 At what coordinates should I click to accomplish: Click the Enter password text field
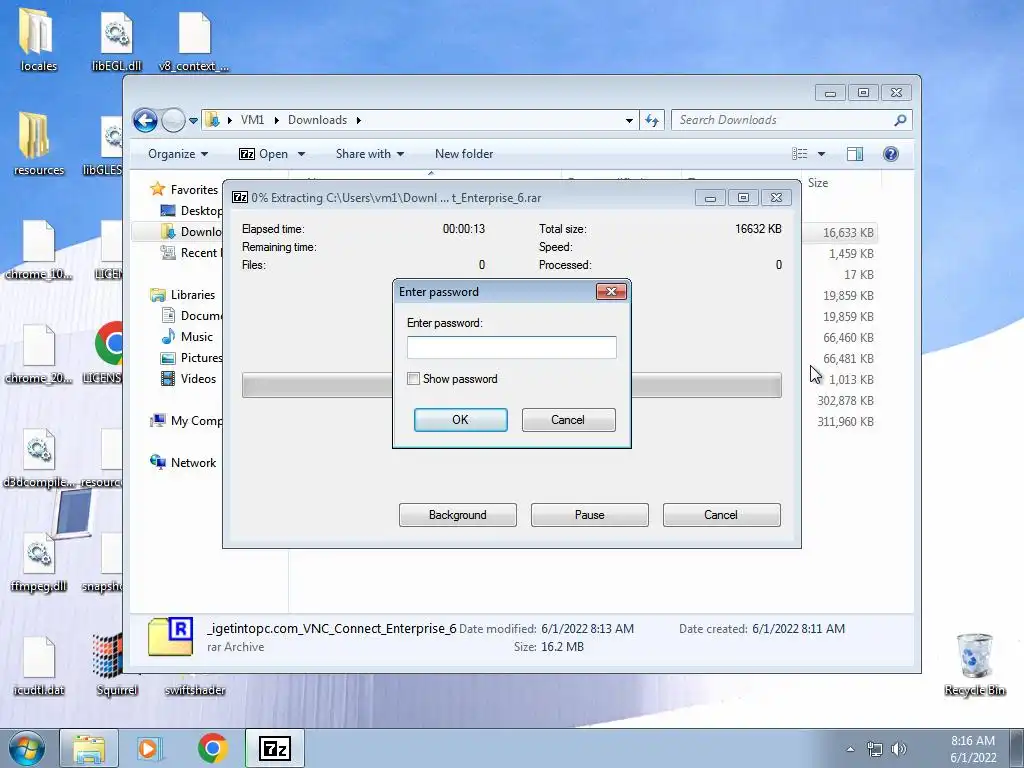coord(511,347)
